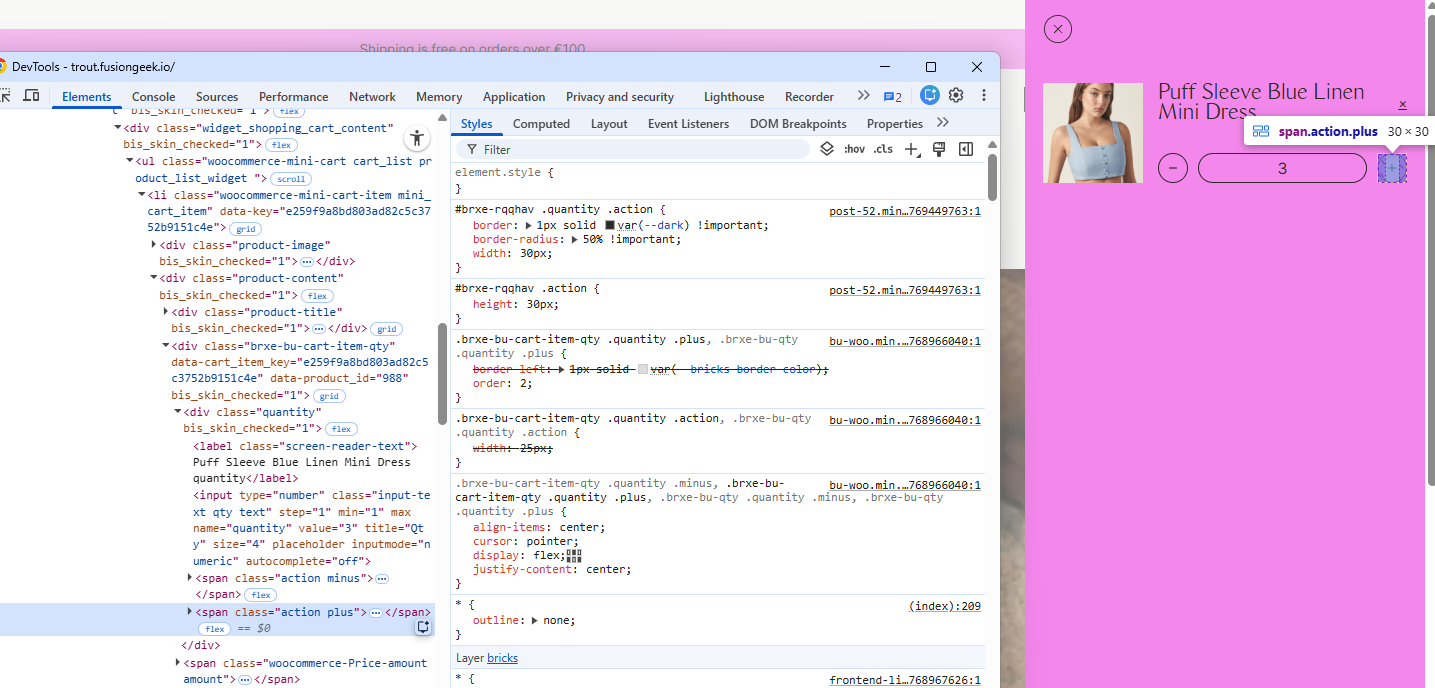Open the flex editor icon beside display

[x=573, y=555]
